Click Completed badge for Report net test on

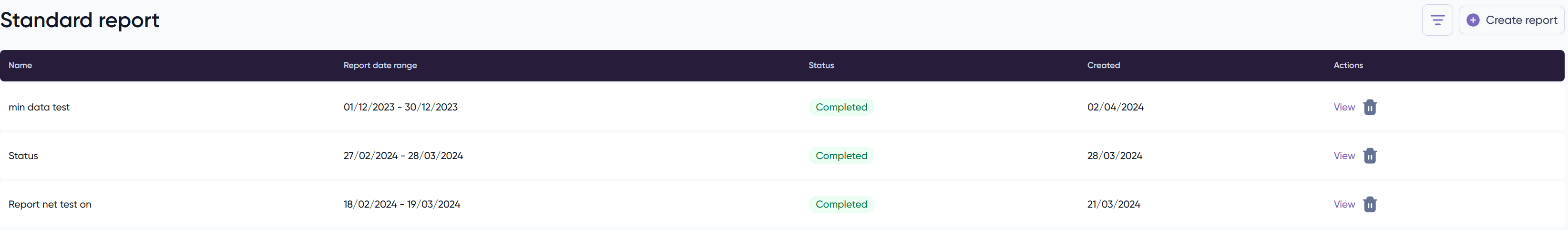pos(840,204)
